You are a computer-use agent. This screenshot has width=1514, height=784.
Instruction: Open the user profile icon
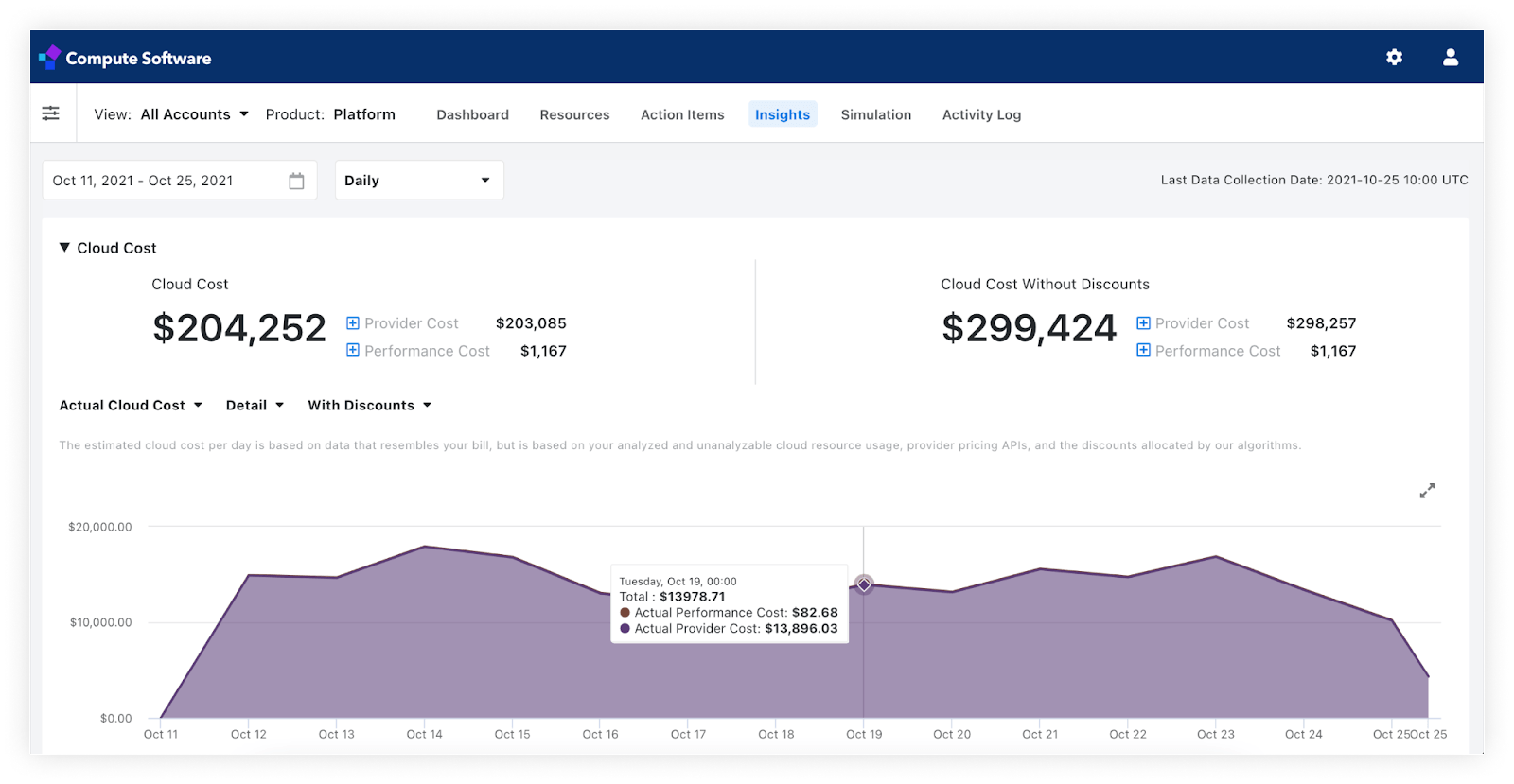point(1450,58)
